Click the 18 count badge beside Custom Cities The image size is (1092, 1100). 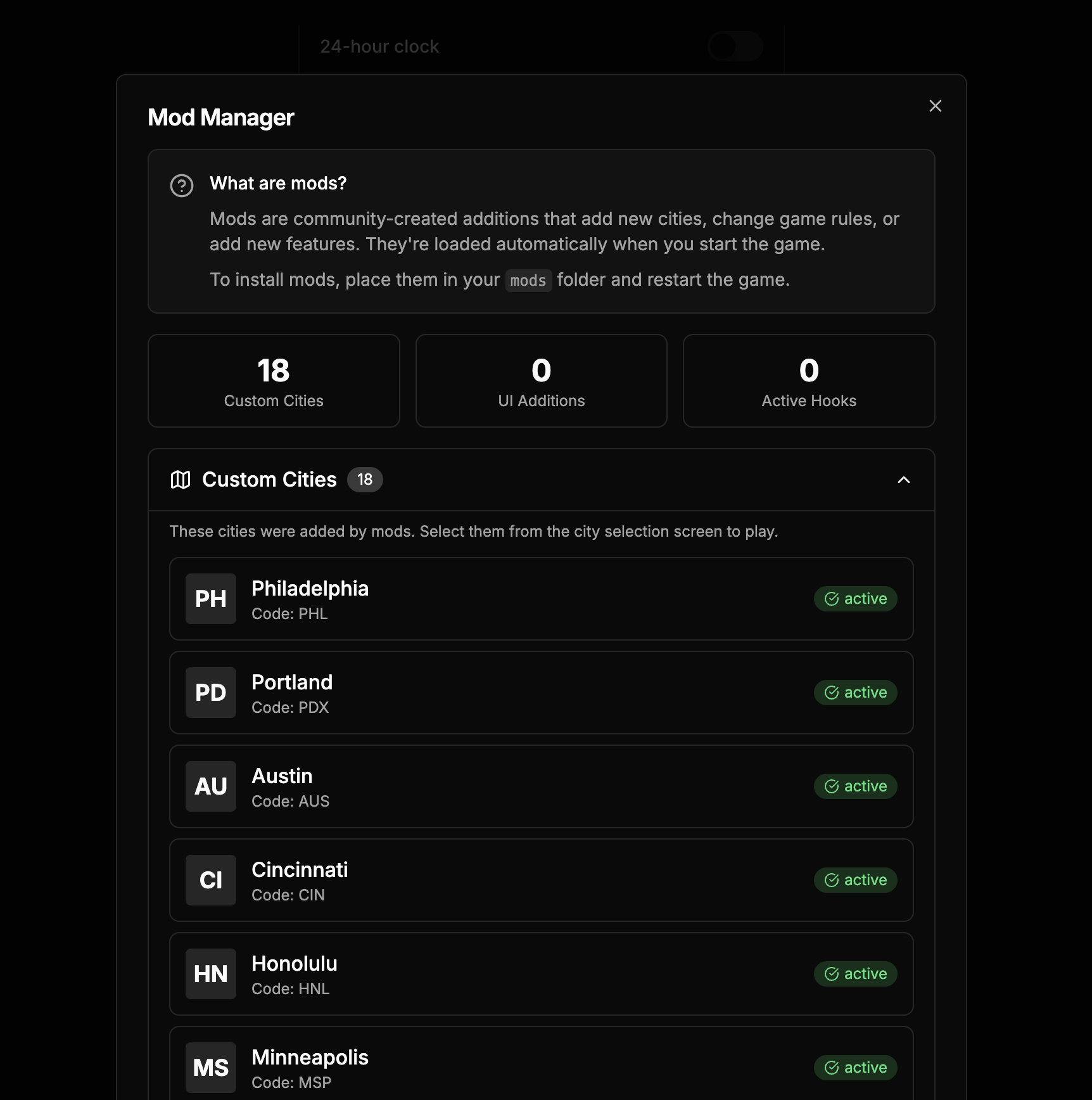click(x=365, y=480)
